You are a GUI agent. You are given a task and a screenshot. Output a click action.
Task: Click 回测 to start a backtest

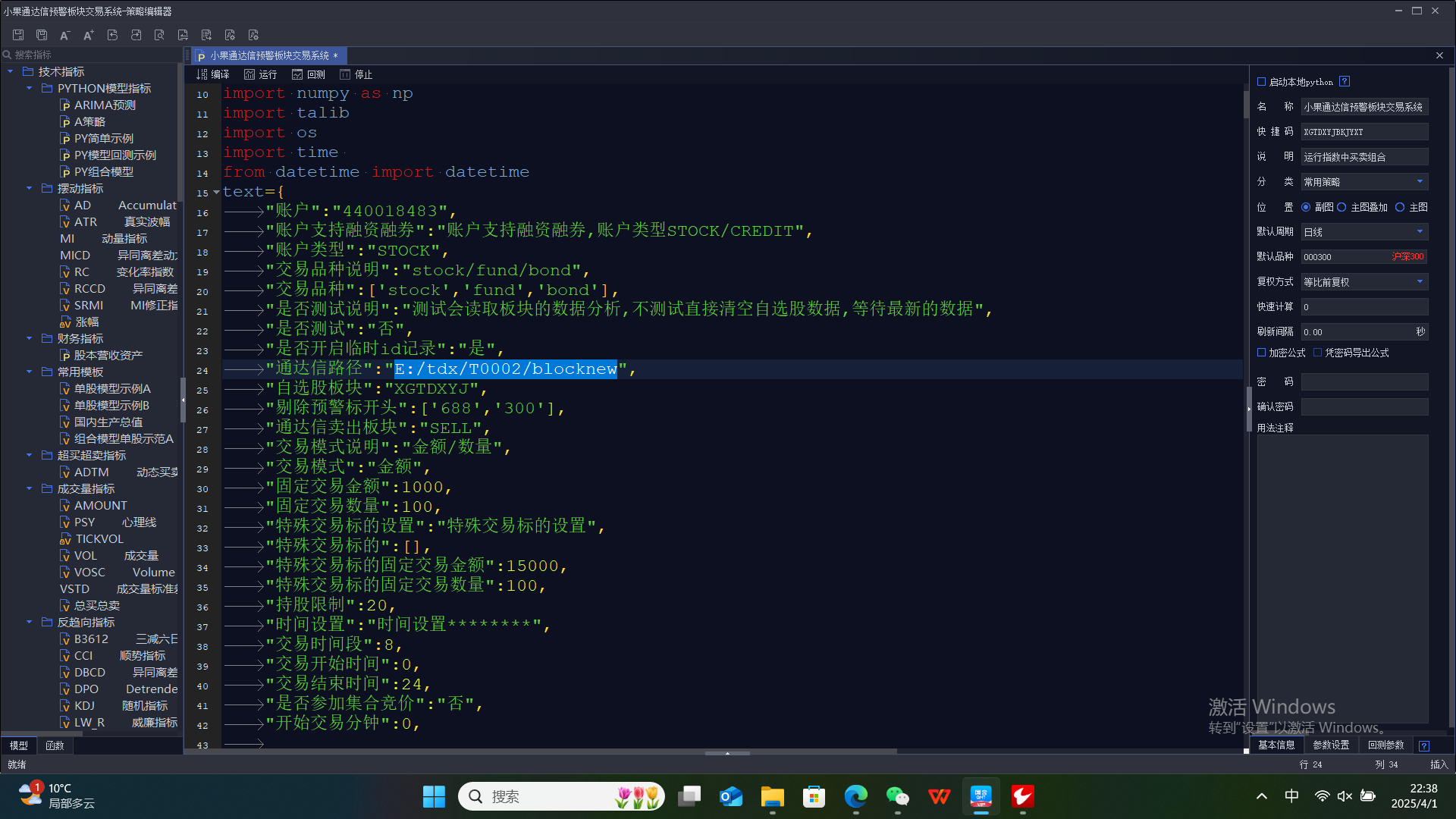tap(309, 74)
